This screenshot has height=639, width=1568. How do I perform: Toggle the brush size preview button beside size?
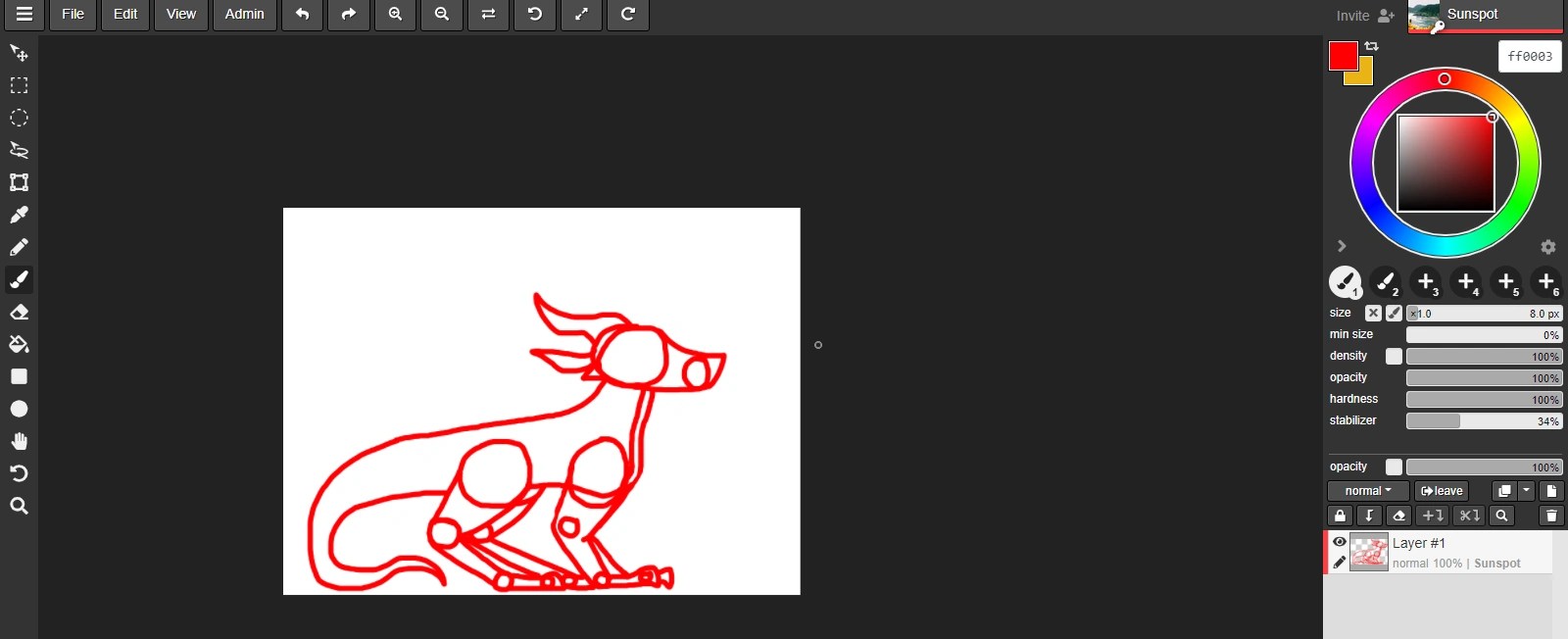point(1394,314)
